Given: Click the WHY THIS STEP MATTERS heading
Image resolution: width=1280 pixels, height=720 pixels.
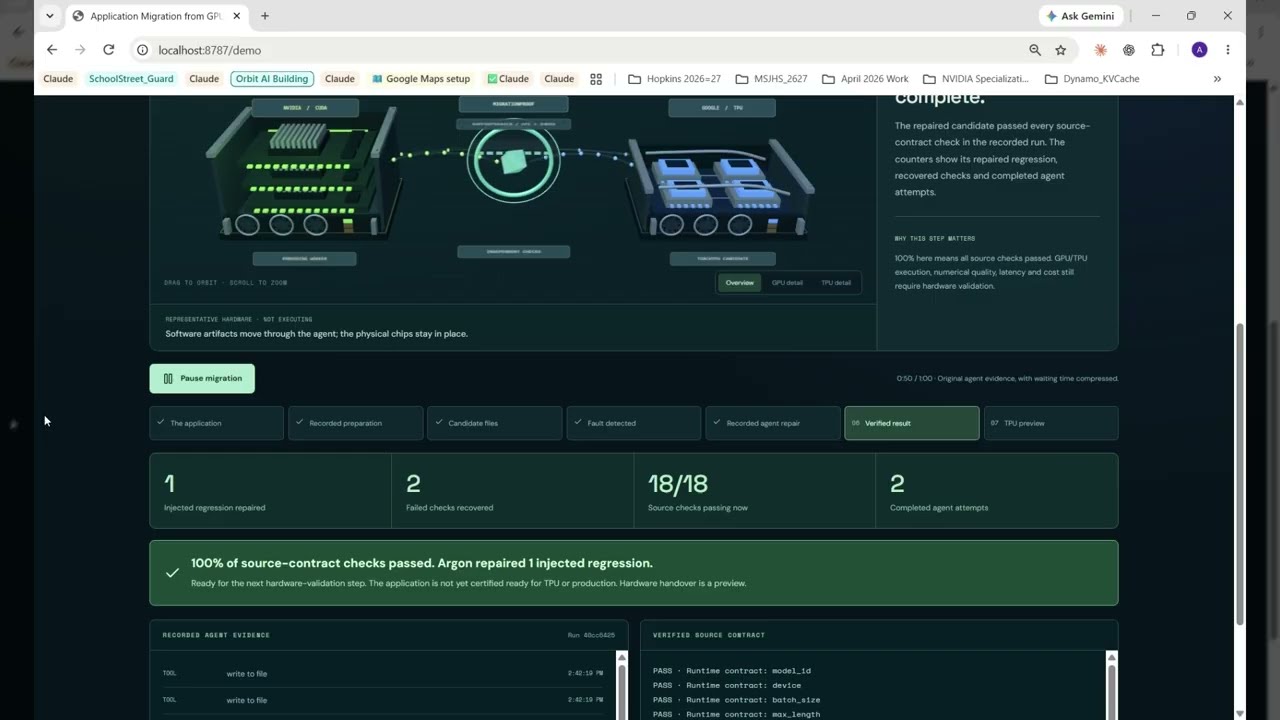Looking at the screenshot, I should pos(935,239).
